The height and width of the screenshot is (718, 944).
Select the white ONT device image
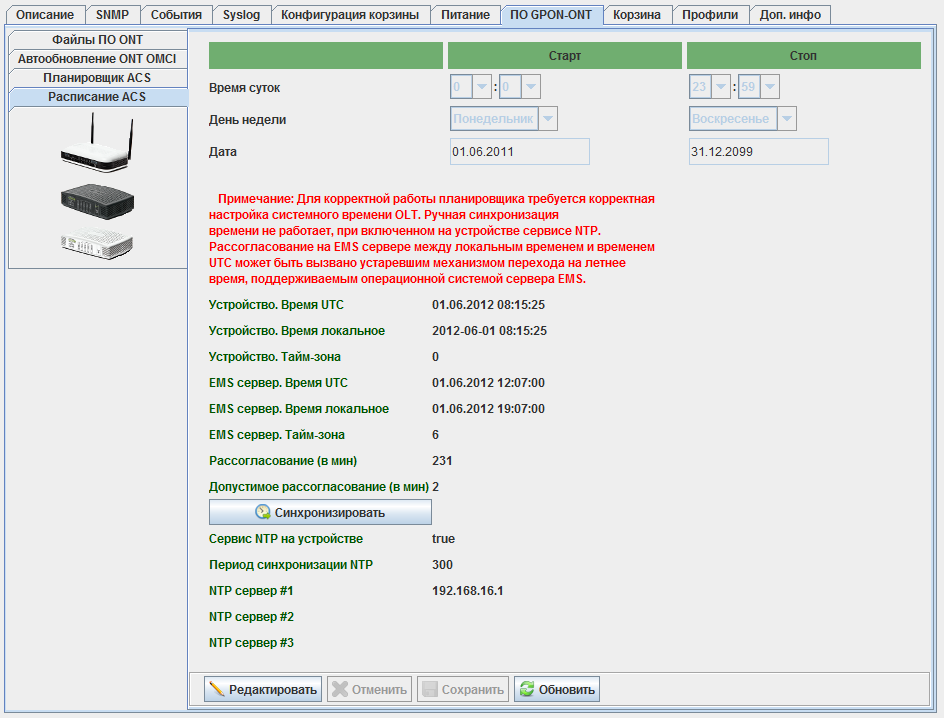97,243
